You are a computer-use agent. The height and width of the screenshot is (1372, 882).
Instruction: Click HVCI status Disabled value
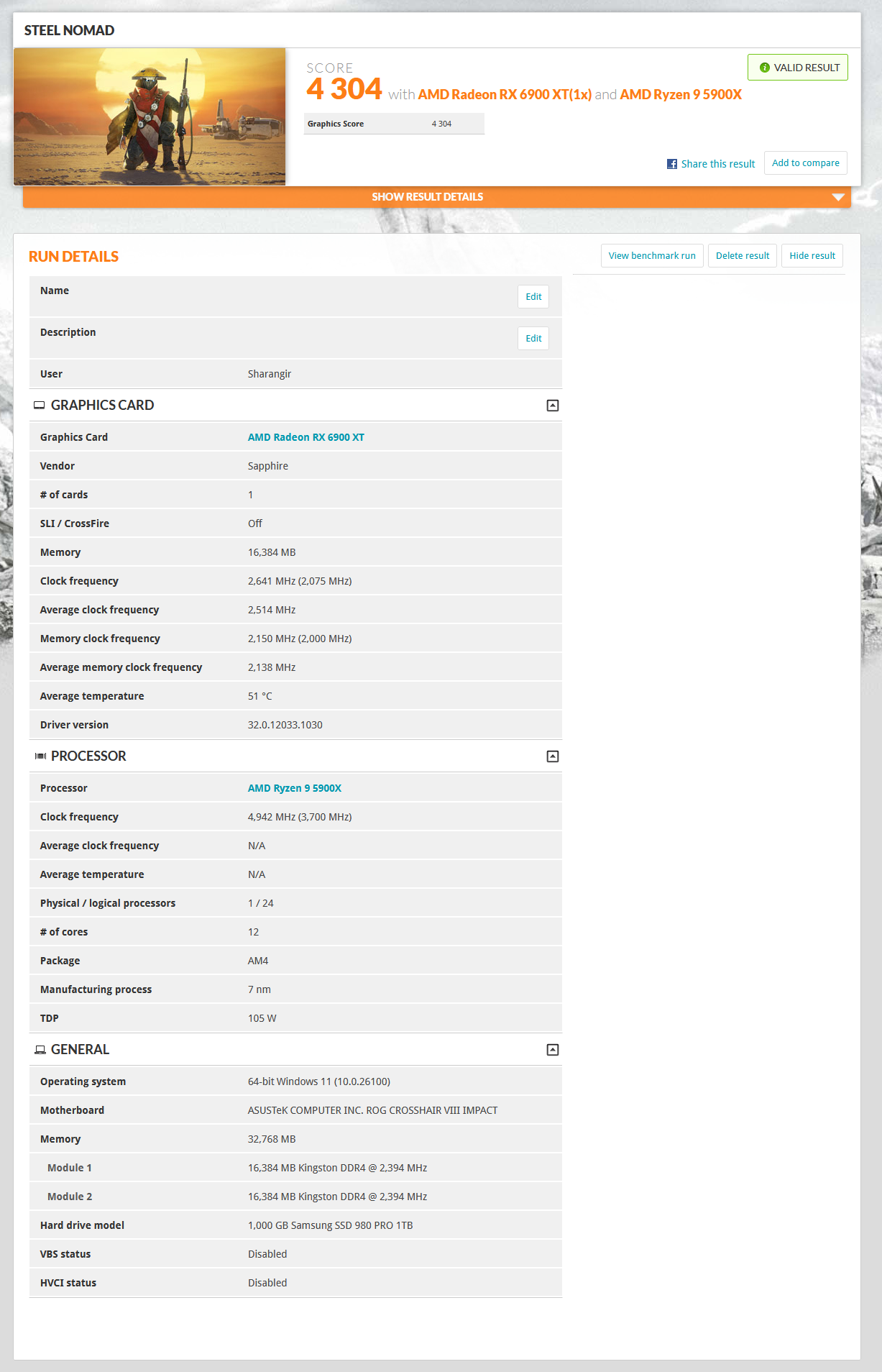[x=267, y=1283]
